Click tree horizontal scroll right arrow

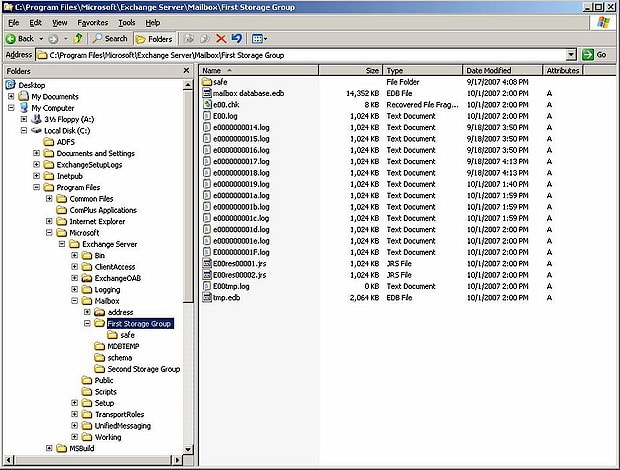point(177,460)
